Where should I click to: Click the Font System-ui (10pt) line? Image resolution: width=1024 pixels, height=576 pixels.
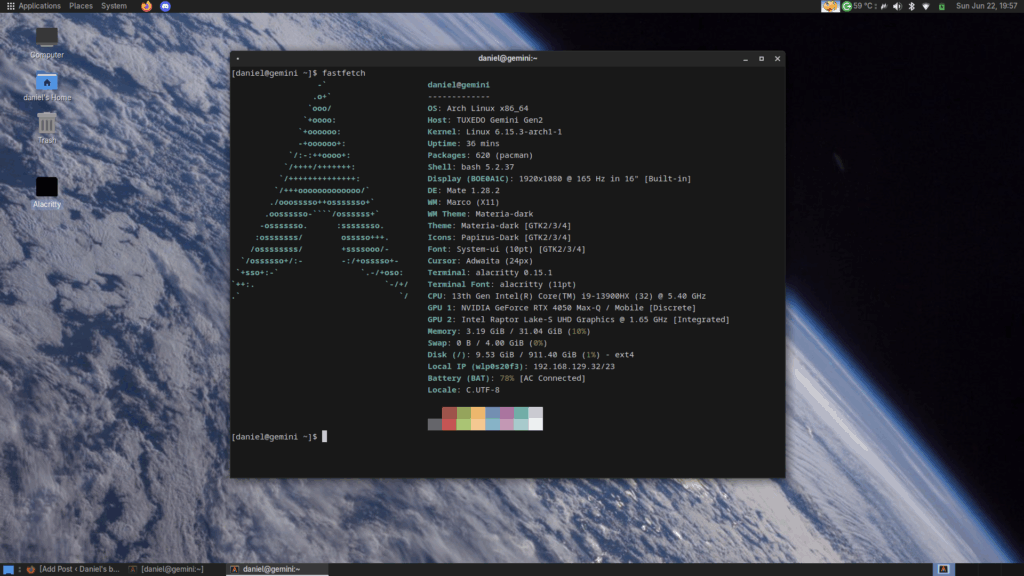(507, 249)
